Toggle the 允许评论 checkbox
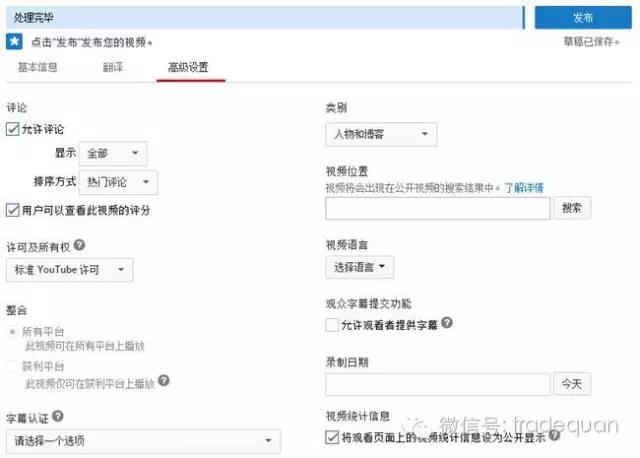 click(12, 128)
